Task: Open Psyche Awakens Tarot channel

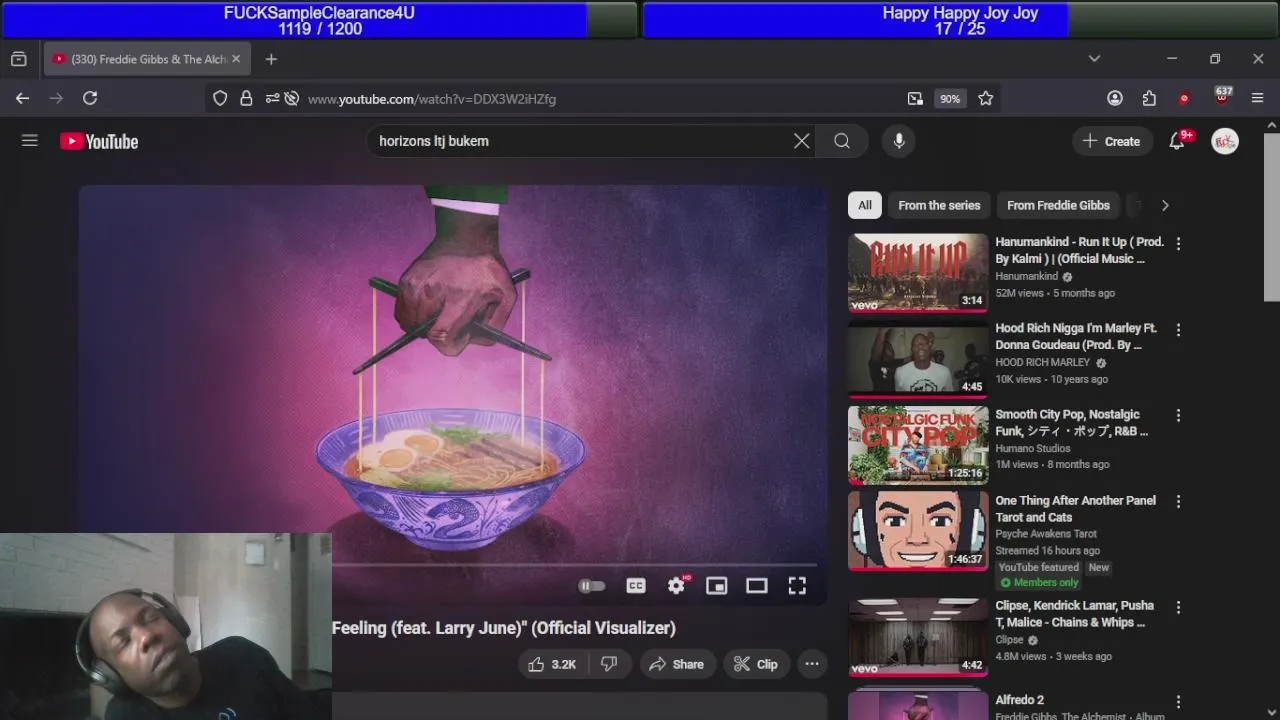Action: point(1046,534)
